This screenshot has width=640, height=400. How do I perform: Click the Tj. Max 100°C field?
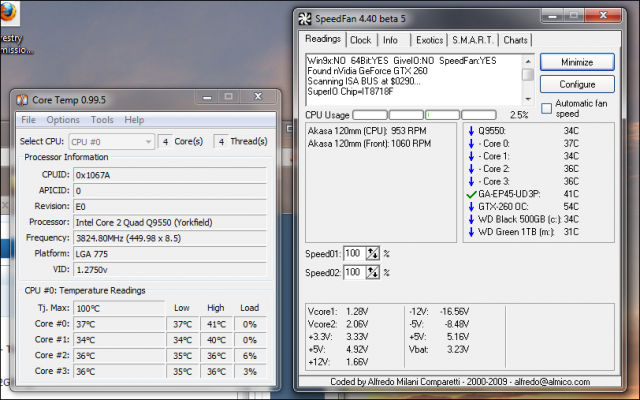[119, 308]
